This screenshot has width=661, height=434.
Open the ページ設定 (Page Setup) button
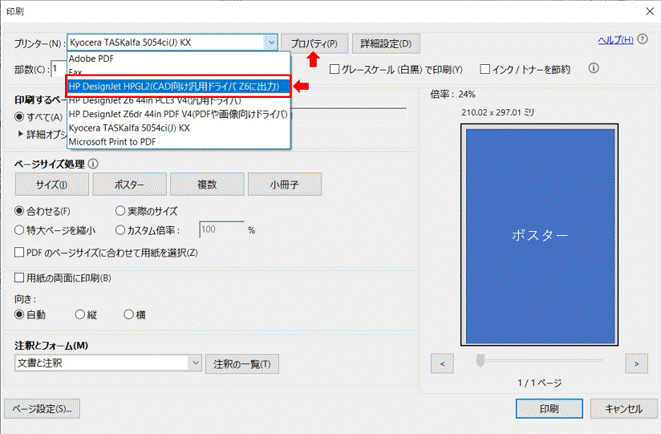point(42,409)
